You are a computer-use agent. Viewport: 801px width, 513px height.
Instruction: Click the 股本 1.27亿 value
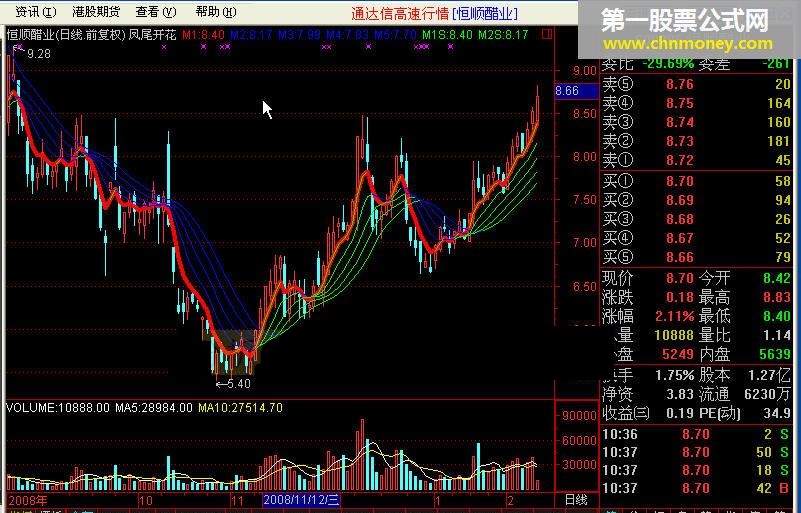(769, 376)
